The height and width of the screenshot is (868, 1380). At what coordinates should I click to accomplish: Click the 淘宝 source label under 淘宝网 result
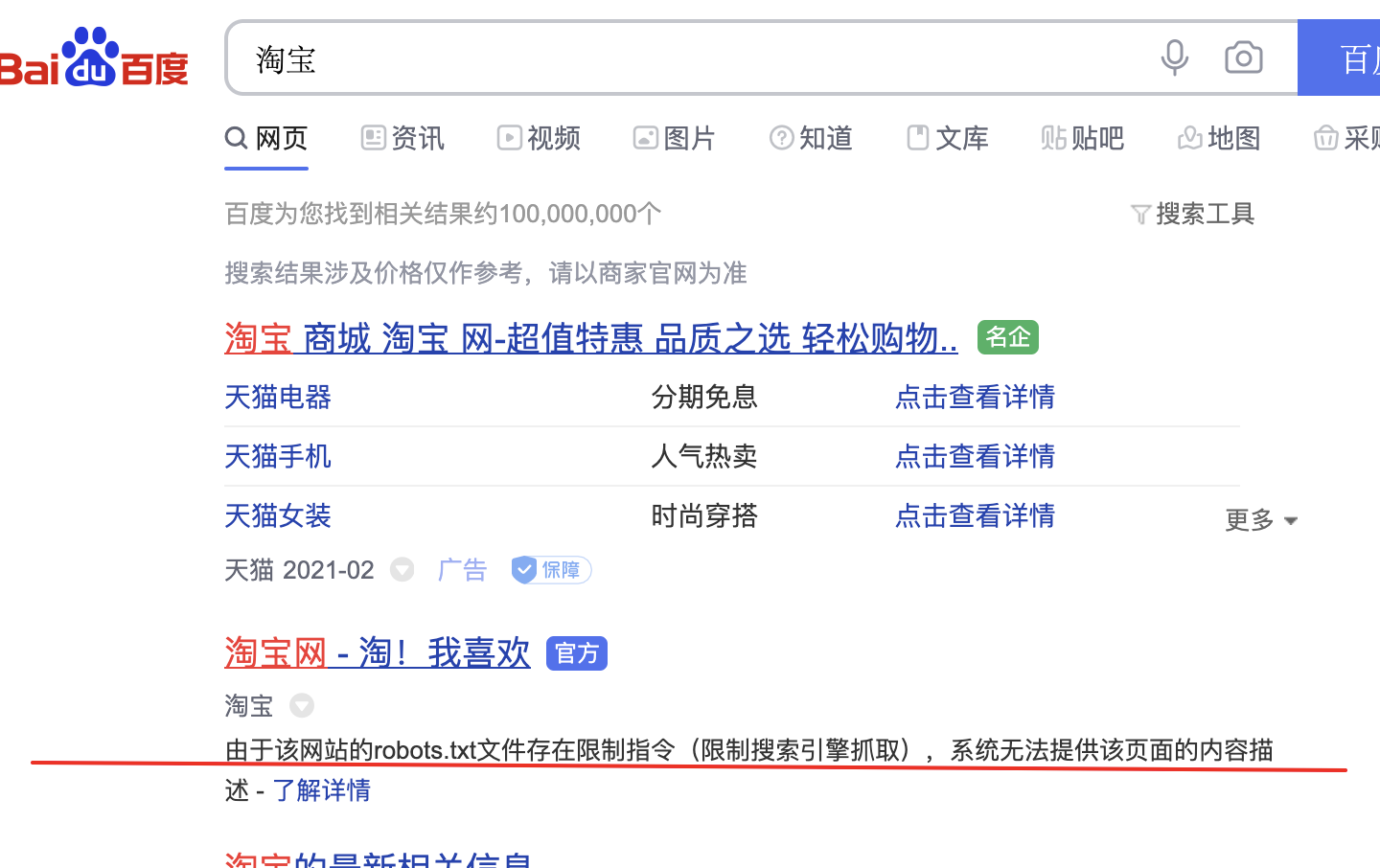point(249,706)
